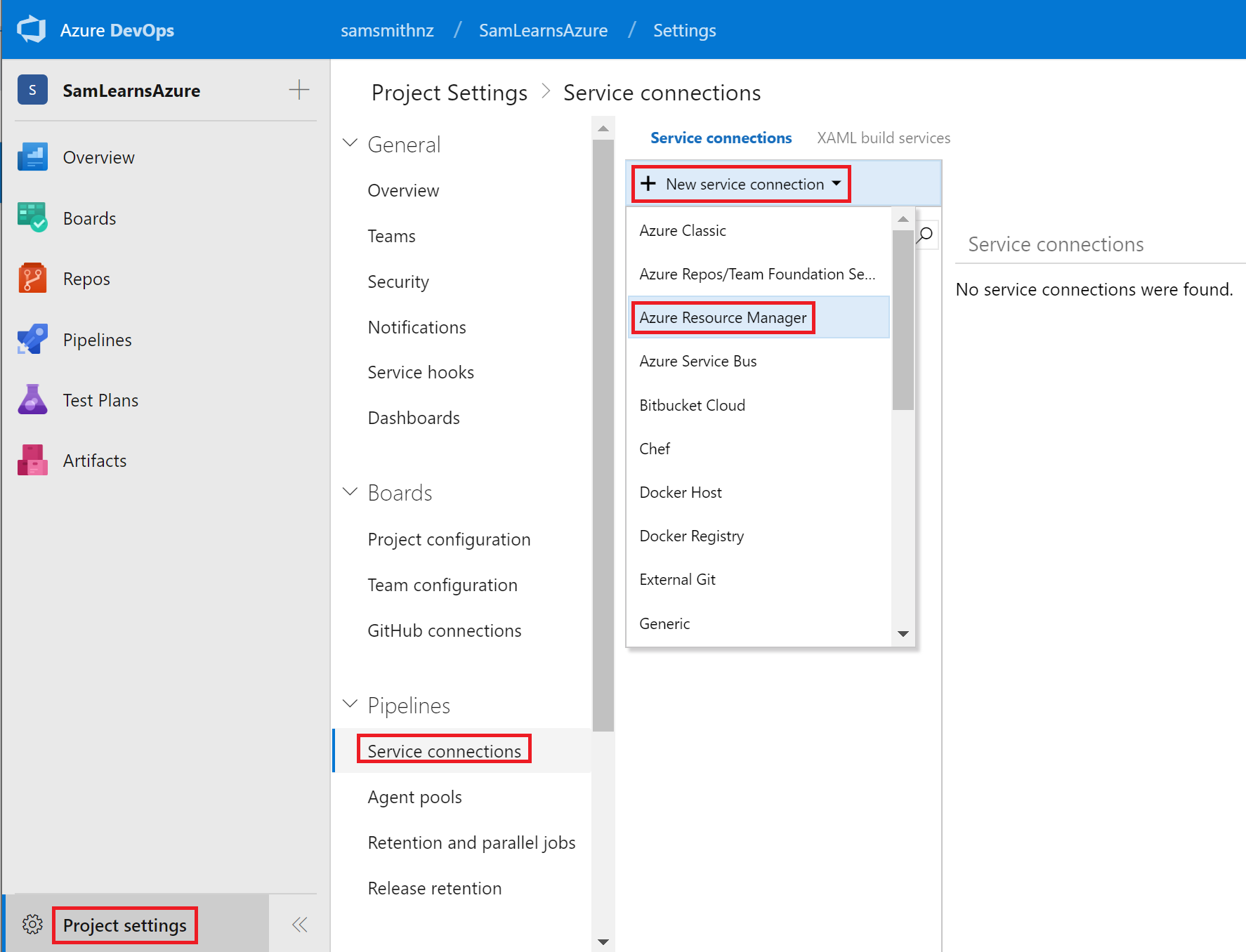Collapse the Boards settings section
The height and width of the screenshot is (952, 1246).
point(350,492)
